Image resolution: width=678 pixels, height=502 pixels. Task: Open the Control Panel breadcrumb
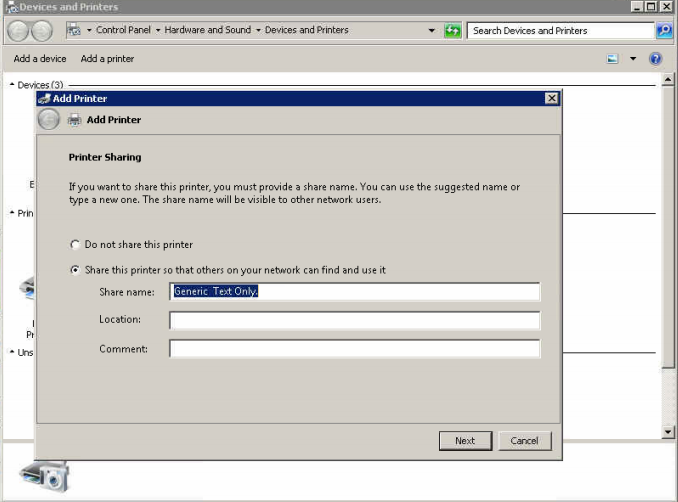tap(123, 30)
